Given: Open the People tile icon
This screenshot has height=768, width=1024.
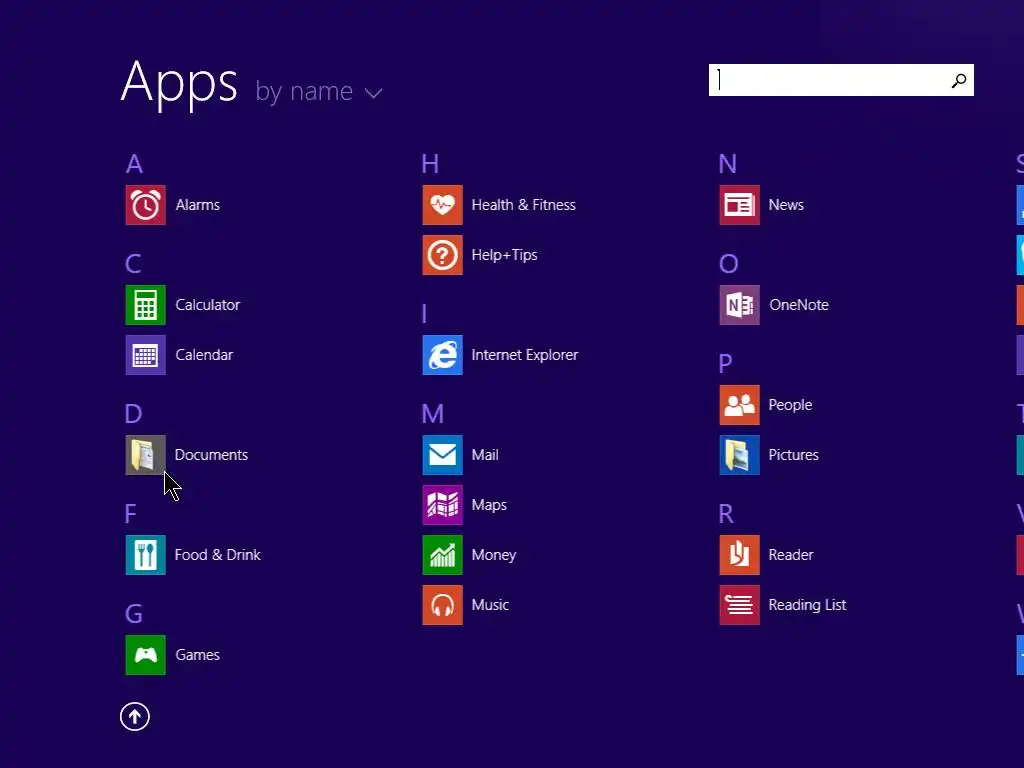Looking at the screenshot, I should 739,405.
